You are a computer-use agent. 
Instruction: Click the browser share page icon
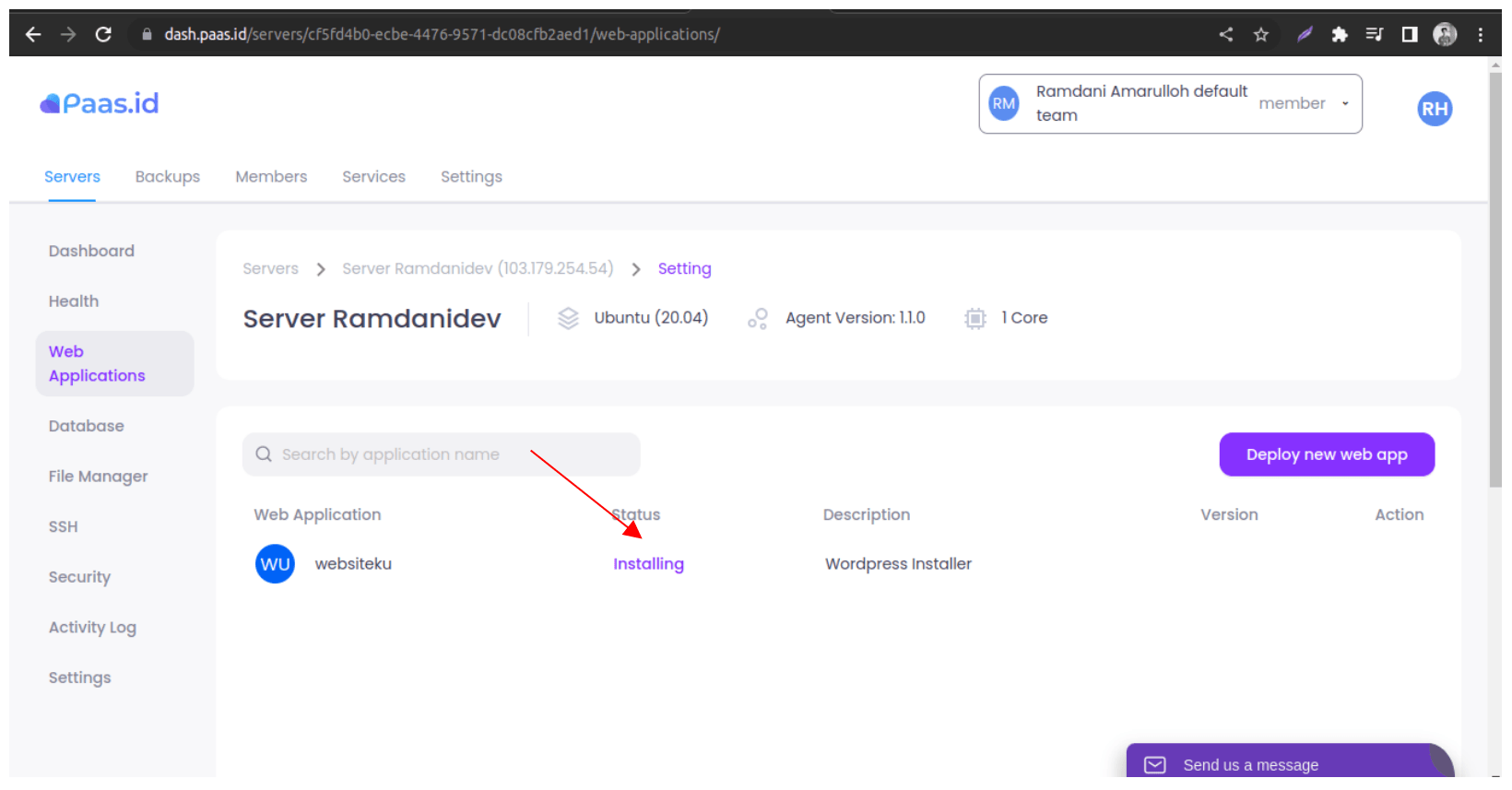(x=1225, y=34)
